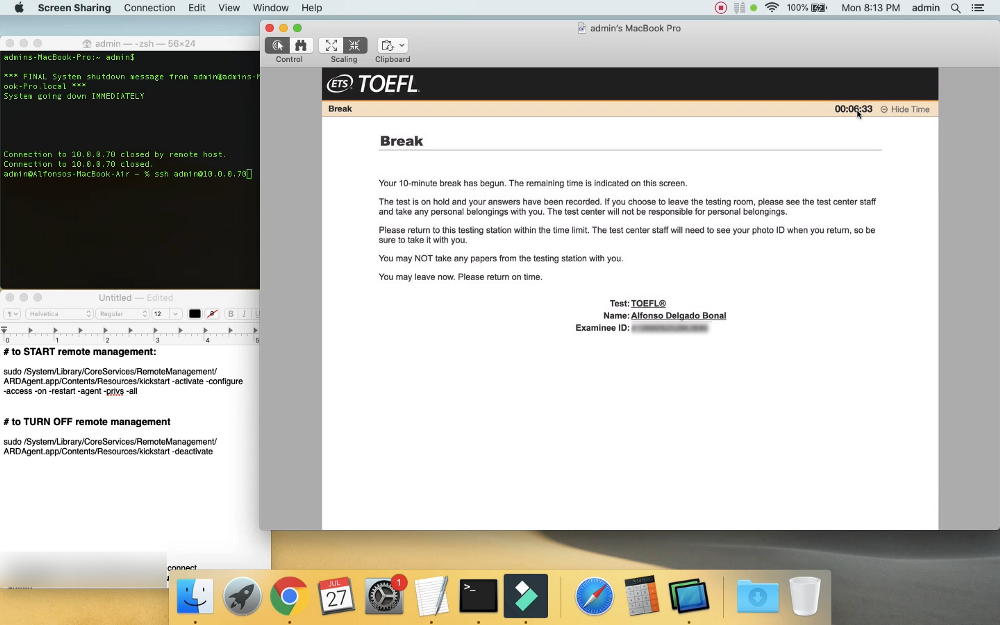Open System Preferences in the Dock
The height and width of the screenshot is (625, 1000).
[x=384, y=597]
